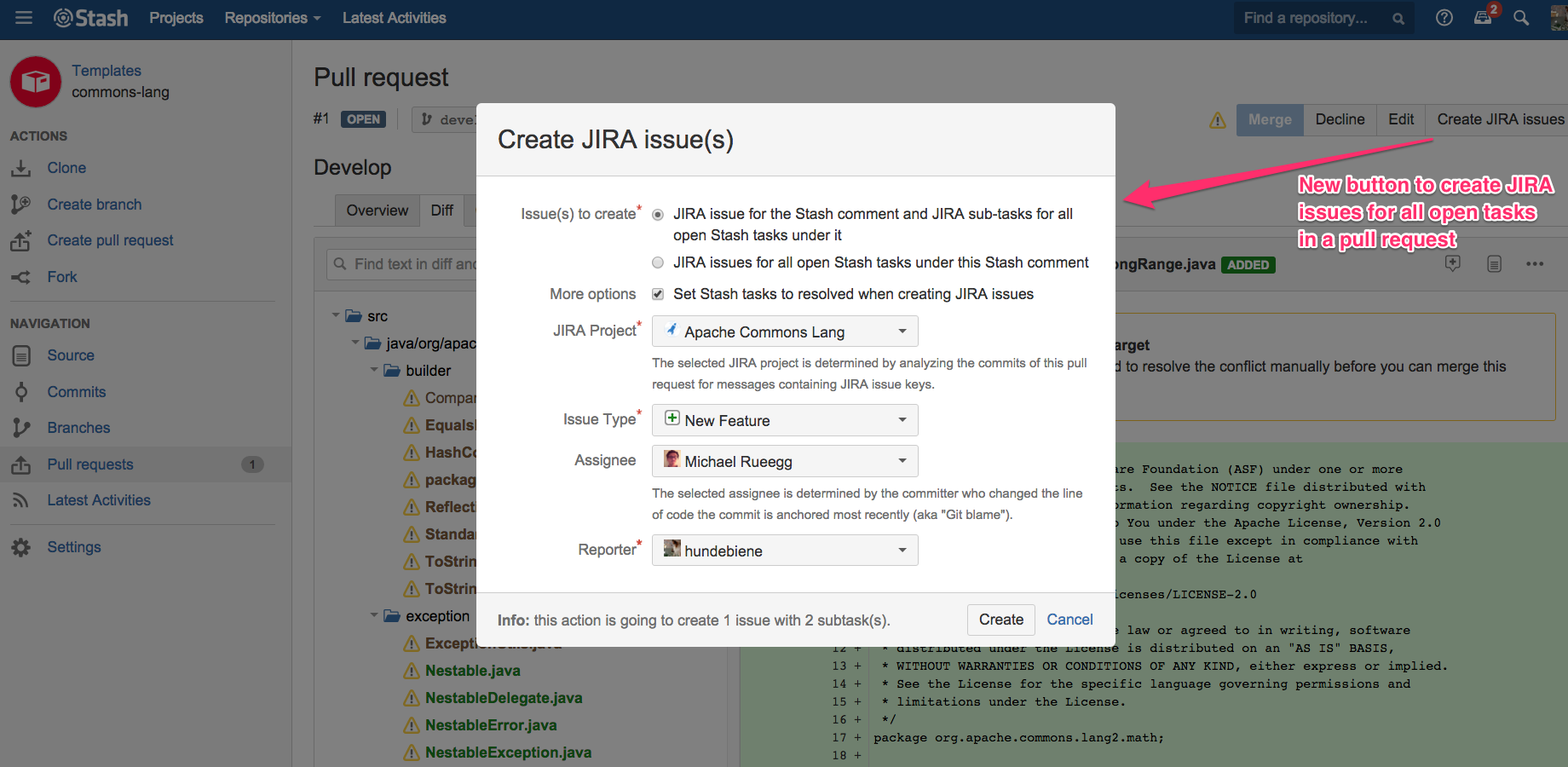Click the Branches icon
Viewport: 1568px width, 767px height.
(21, 428)
